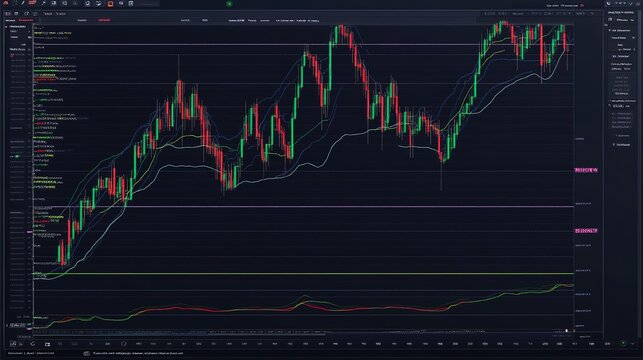Click the refresh arrow icon in the bottom toolbar
The height and width of the screenshot is (360, 643).
click(32, 344)
